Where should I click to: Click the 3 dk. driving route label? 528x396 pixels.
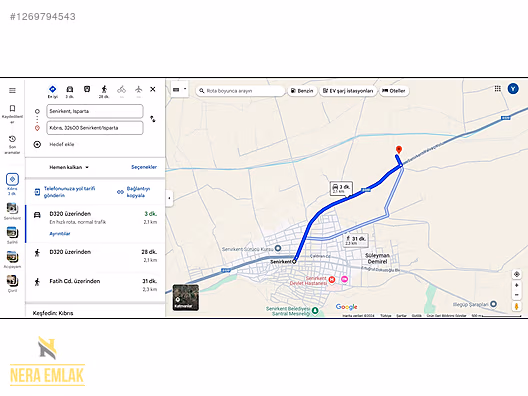pyautogui.click(x=341, y=189)
